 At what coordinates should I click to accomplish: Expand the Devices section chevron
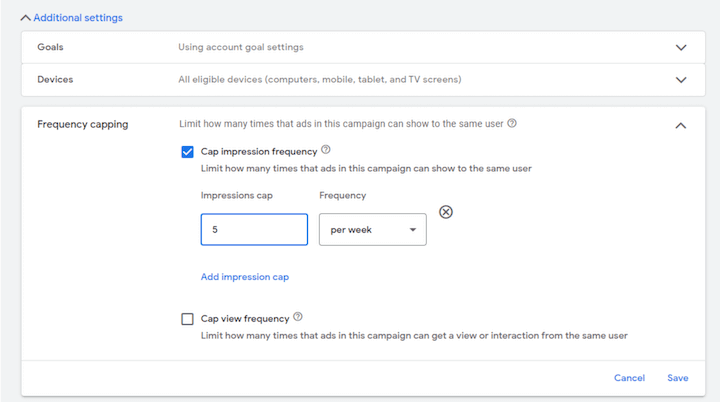(x=681, y=79)
